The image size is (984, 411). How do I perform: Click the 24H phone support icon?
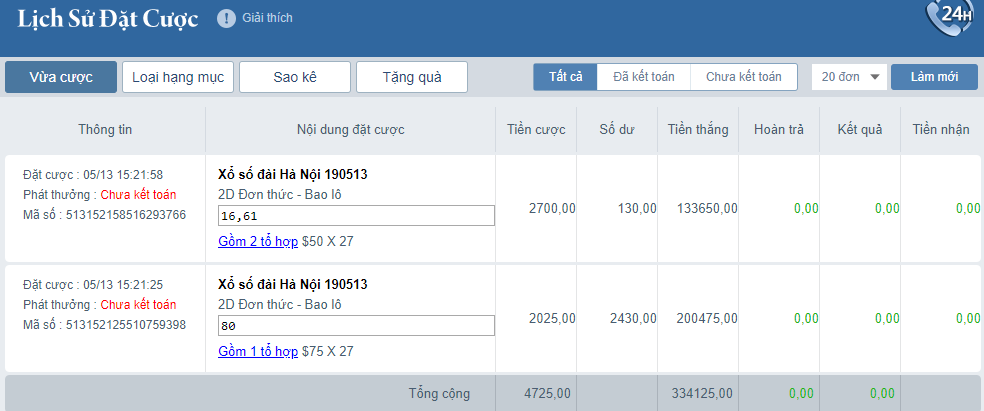pos(955,17)
